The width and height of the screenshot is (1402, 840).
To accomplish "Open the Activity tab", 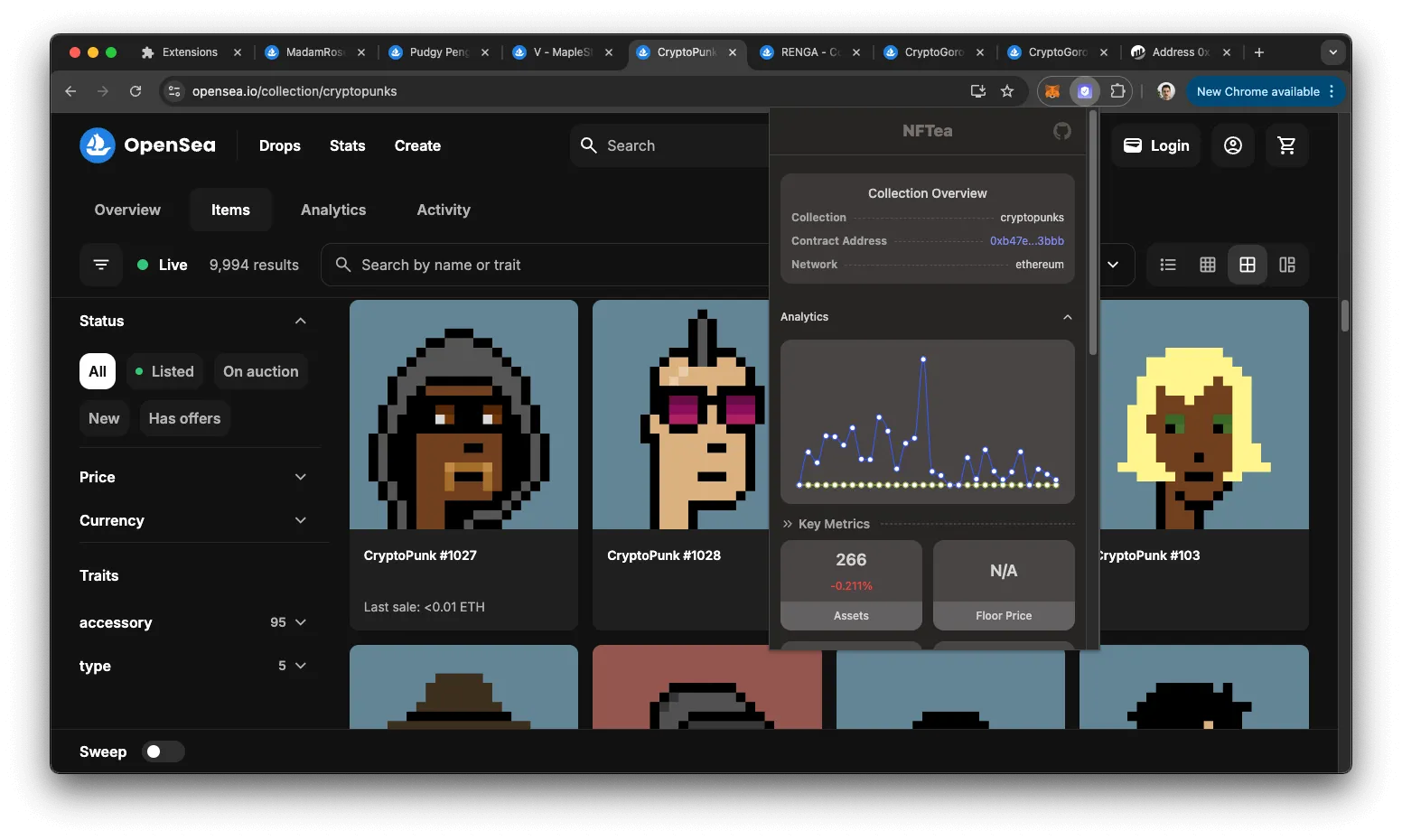I will pos(444,210).
